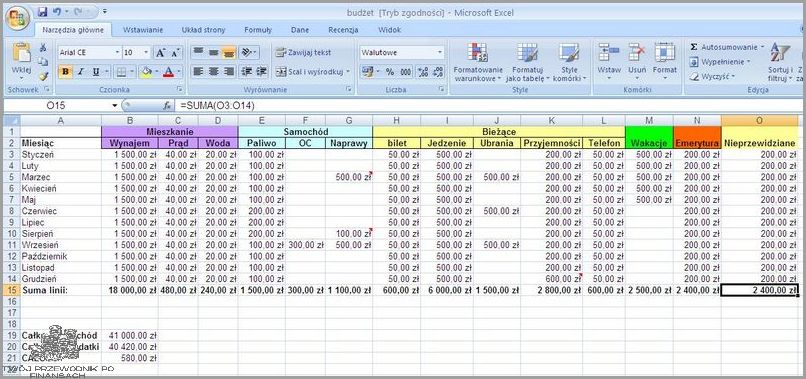Save the workbook from Quick Access toolbar
This screenshot has width=806, height=379.
[x=43, y=11]
